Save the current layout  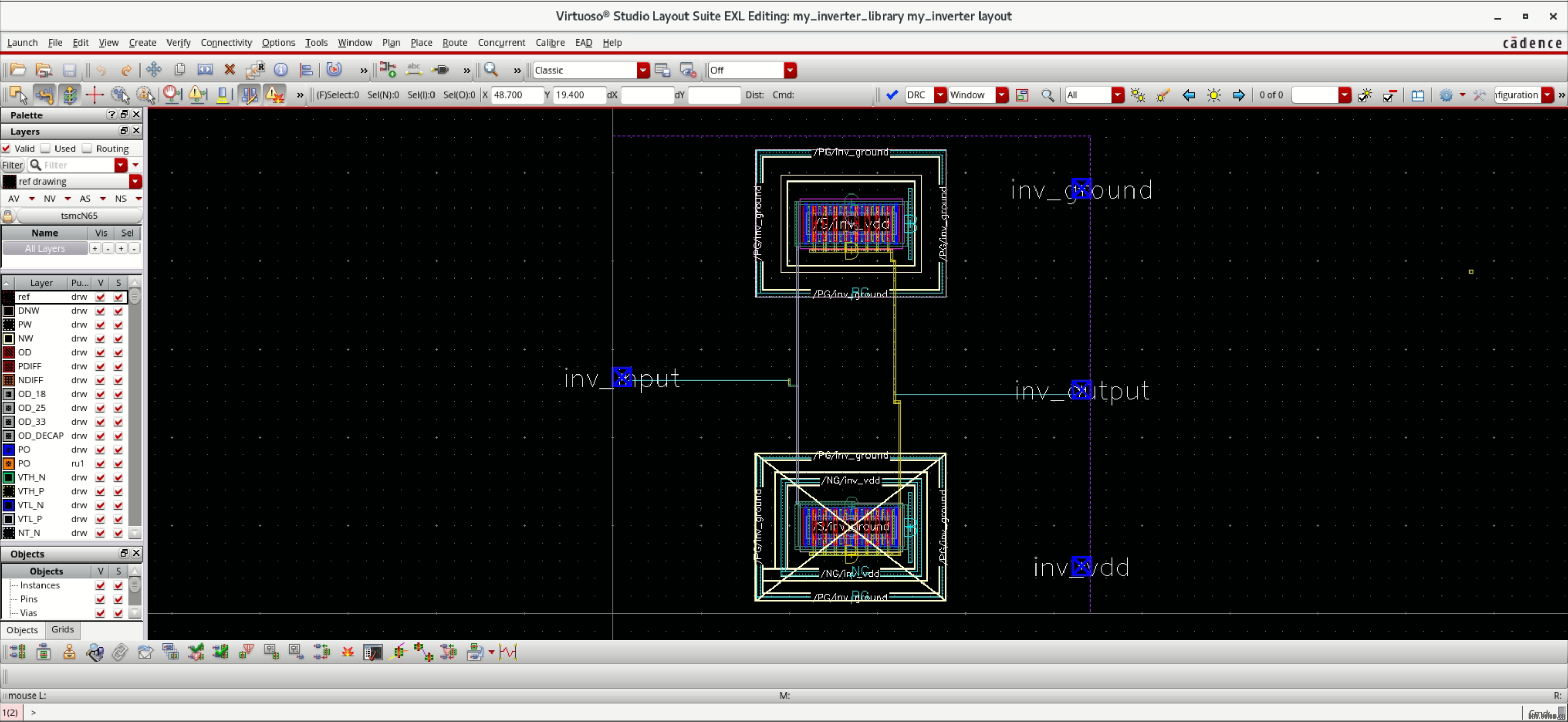click(x=69, y=70)
